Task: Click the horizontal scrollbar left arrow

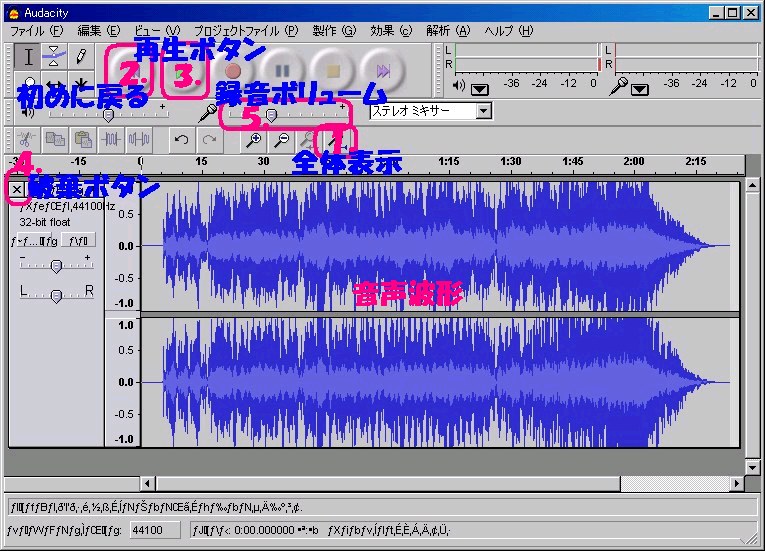Action: click(x=148, y=484)
